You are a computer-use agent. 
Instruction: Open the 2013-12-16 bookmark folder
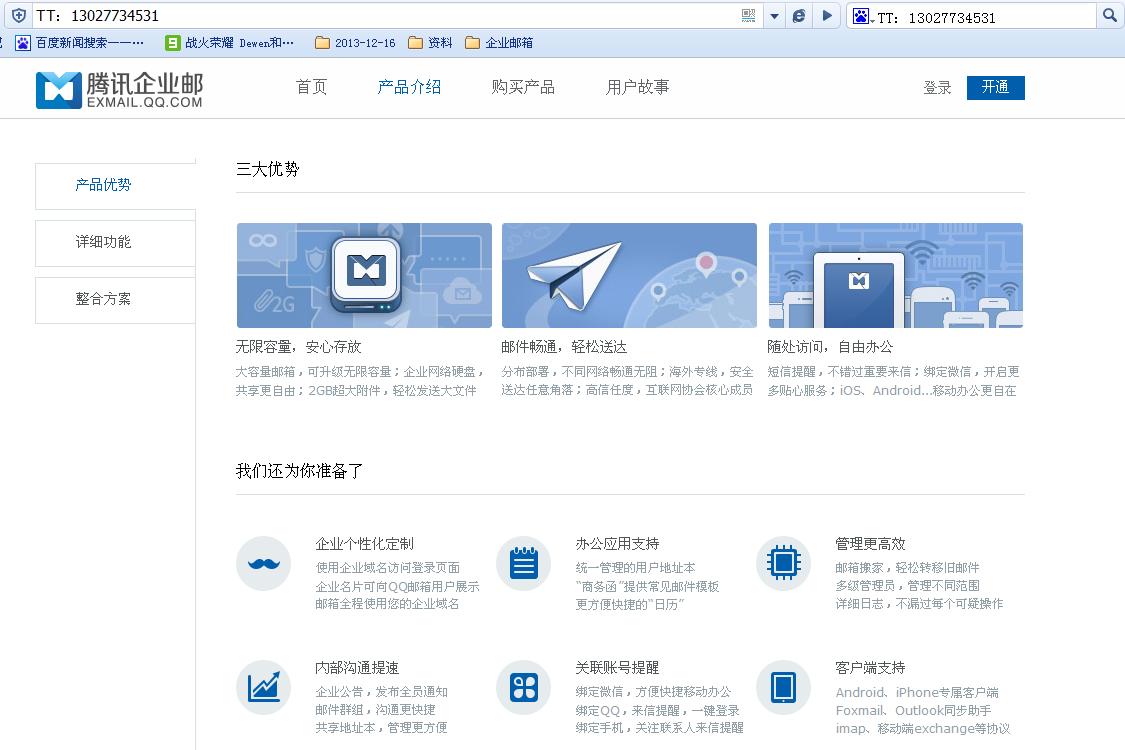tap(356, 43)
